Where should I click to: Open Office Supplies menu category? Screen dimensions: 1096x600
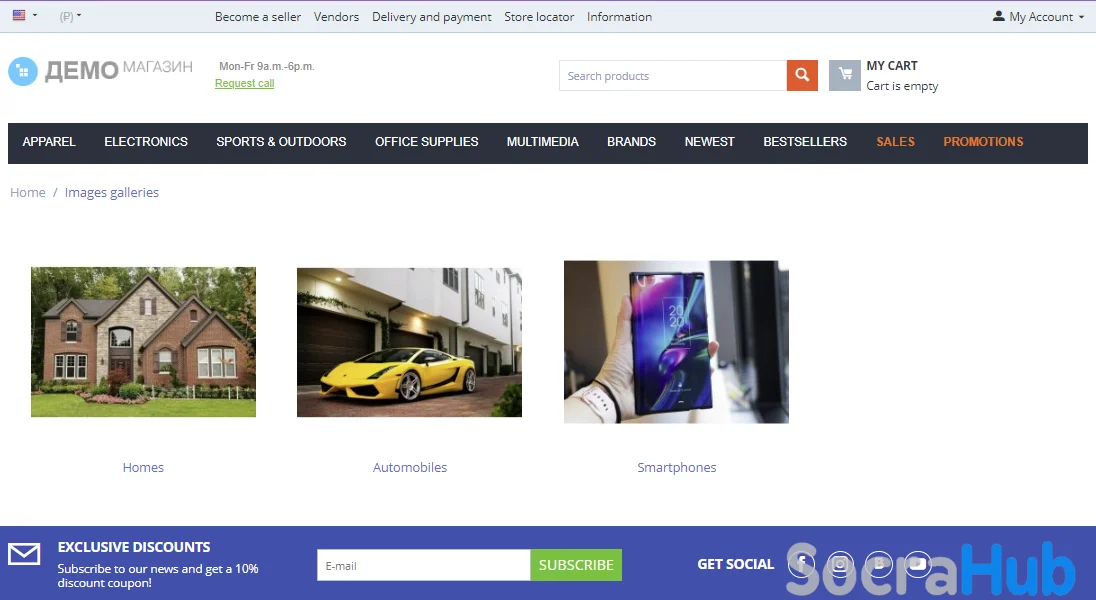(426, 142)
